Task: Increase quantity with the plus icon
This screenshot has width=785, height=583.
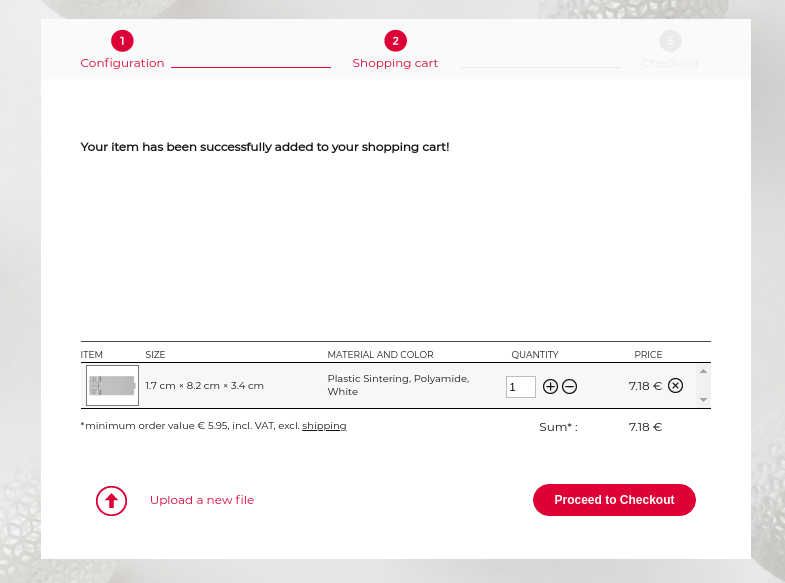Action: [550, 386]
